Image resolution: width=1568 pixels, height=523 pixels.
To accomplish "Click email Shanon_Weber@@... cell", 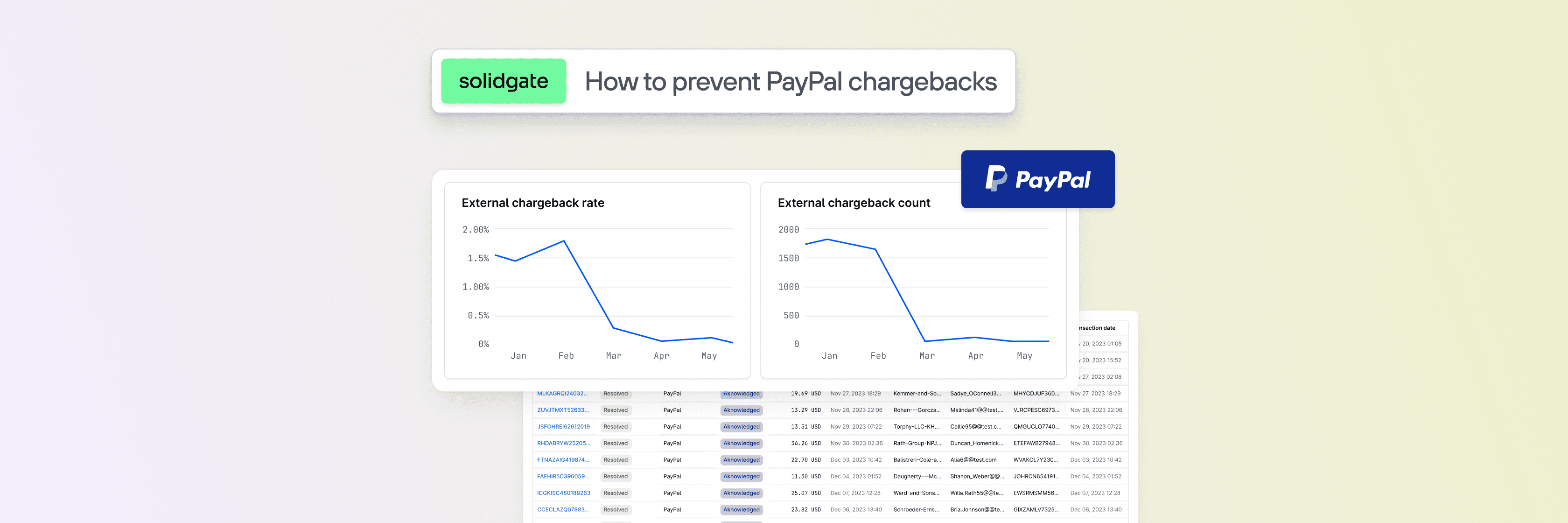I will pyautogui.click(x=977, y=477).
